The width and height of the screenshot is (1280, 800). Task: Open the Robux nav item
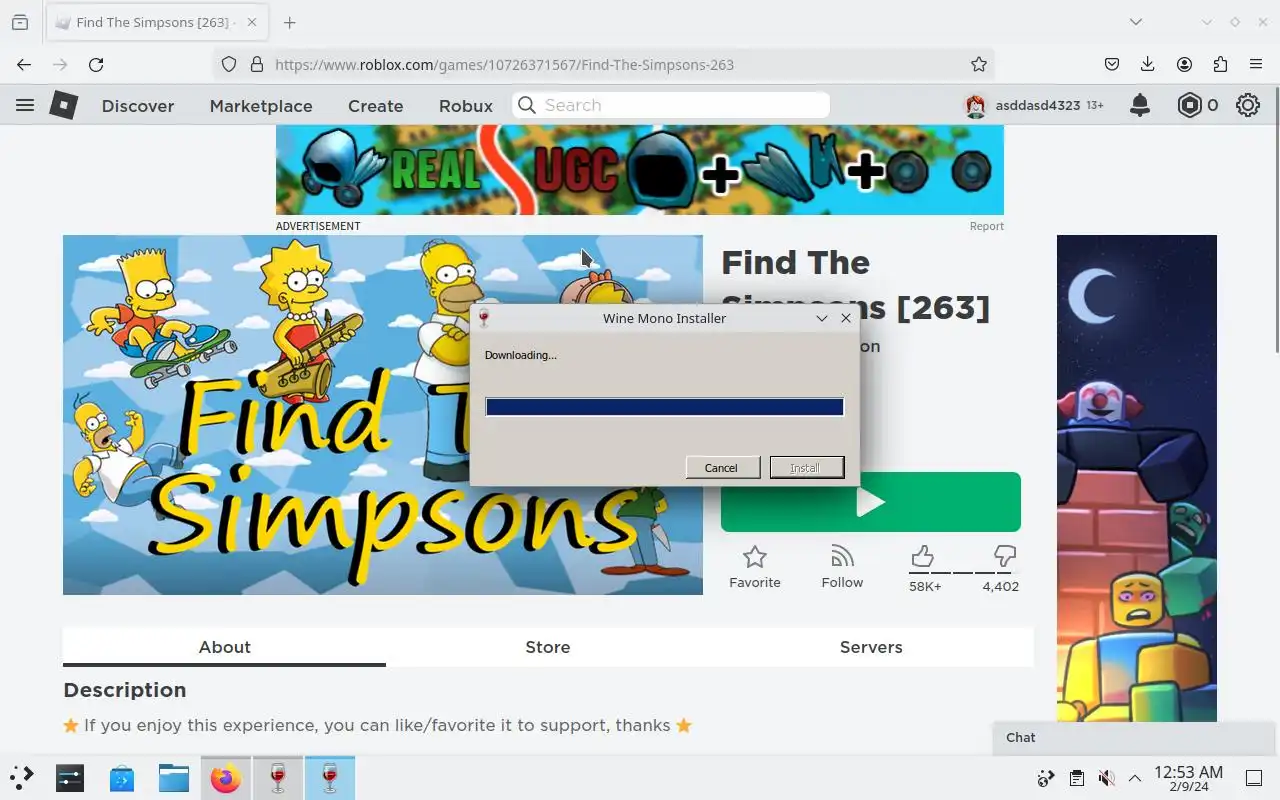coord(466,106)
